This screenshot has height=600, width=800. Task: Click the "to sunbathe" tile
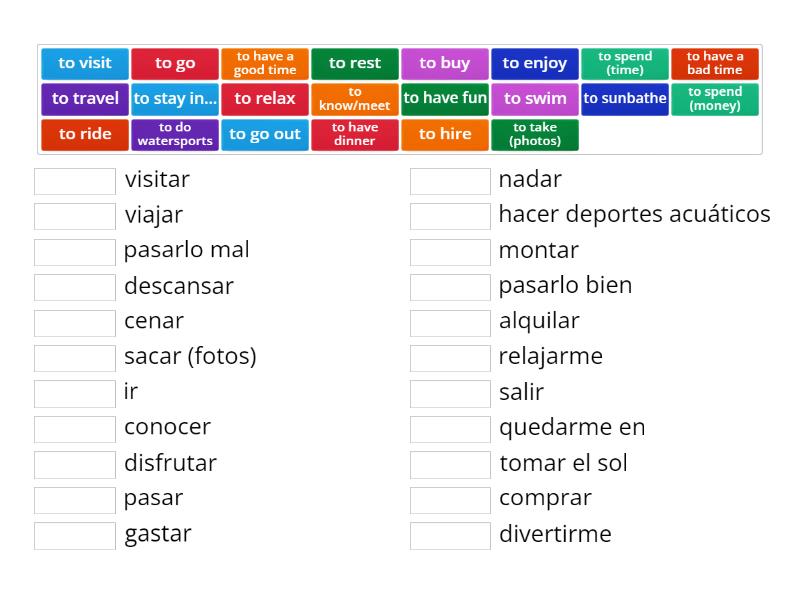(624, 99)
